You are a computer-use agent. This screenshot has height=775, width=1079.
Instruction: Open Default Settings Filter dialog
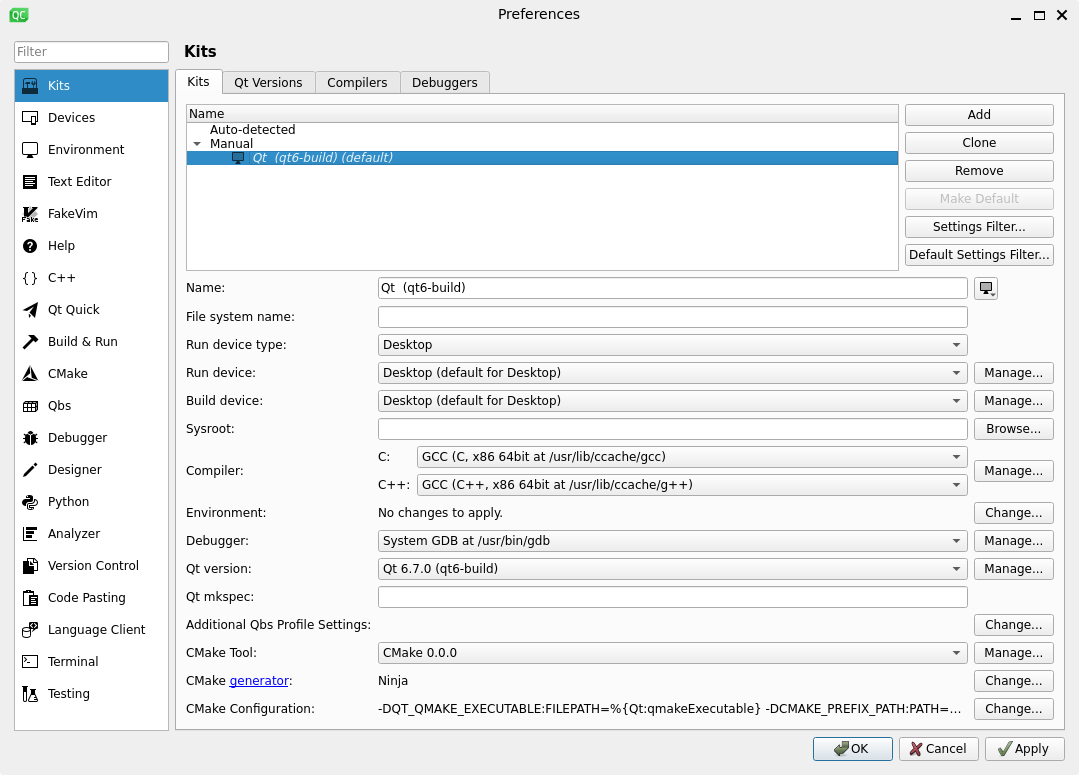click(x=979, y=255)
